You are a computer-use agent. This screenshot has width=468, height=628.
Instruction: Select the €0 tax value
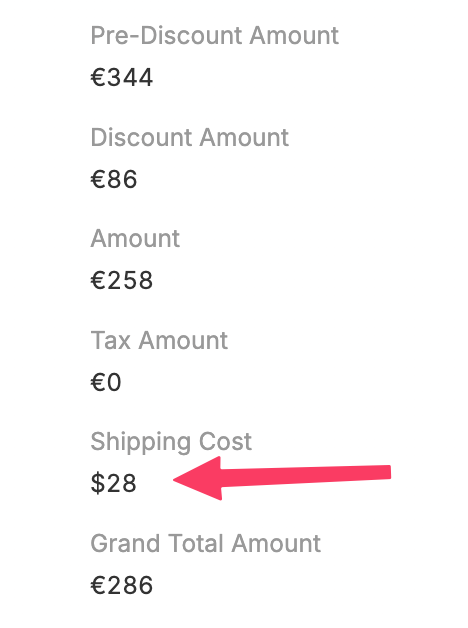106,382
